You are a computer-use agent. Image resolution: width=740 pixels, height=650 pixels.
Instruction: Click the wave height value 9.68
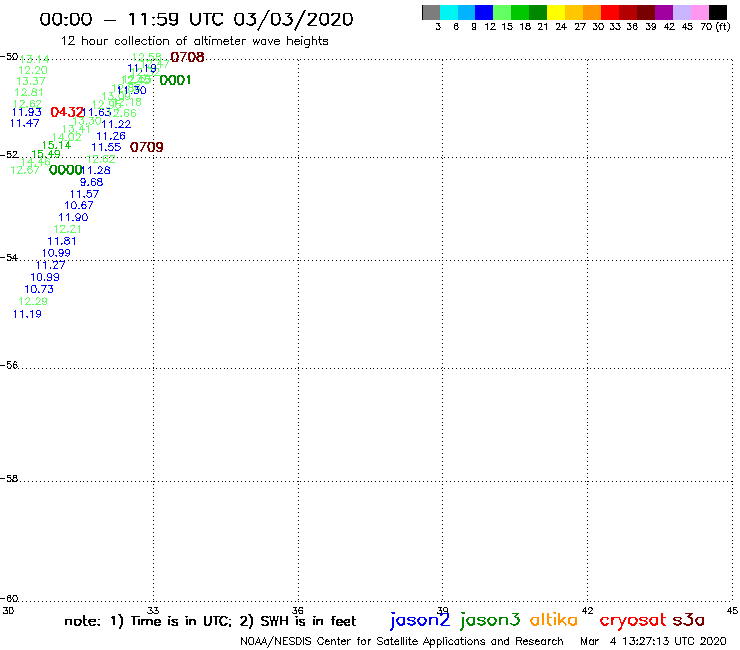coord(91,182)
